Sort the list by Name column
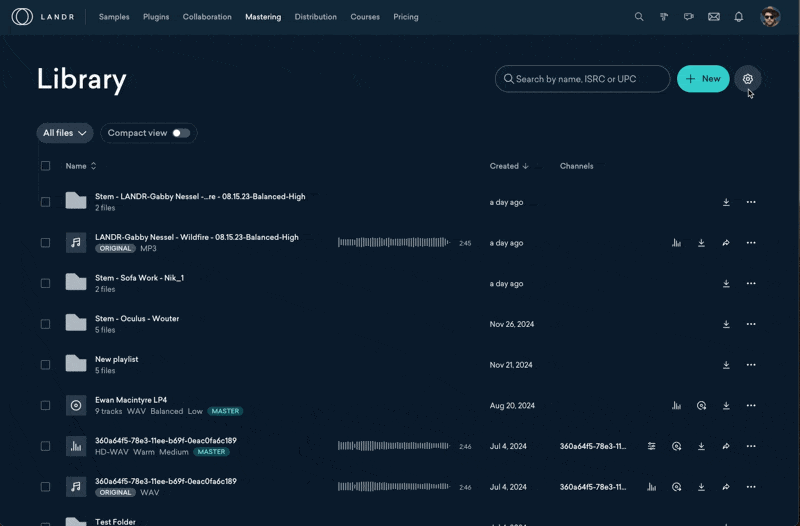800x526 pixels. tap(81, 166)
